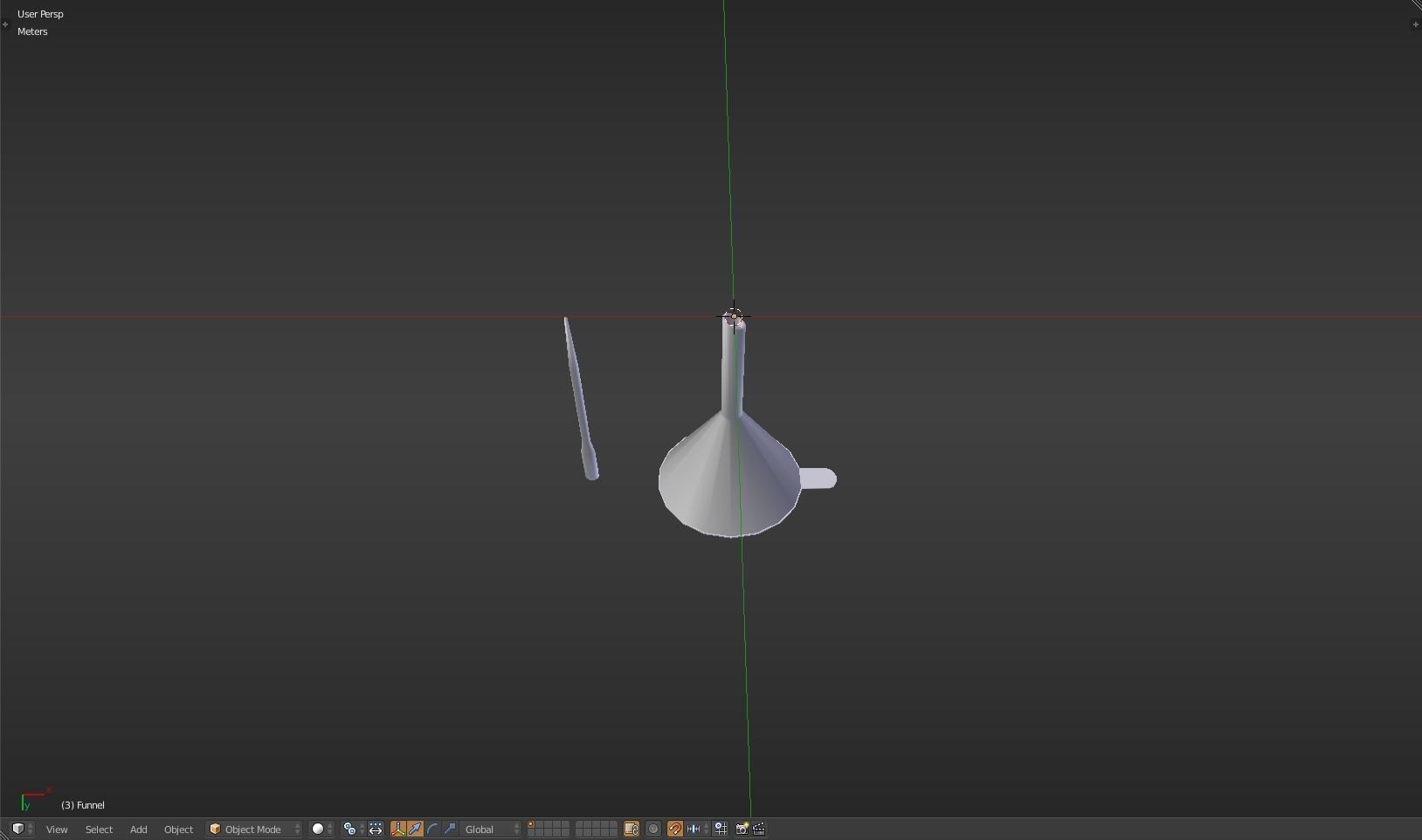Enable the rotate manipulator arc
The width and height of the screenshot is (1422, 840).
(433, 829)
